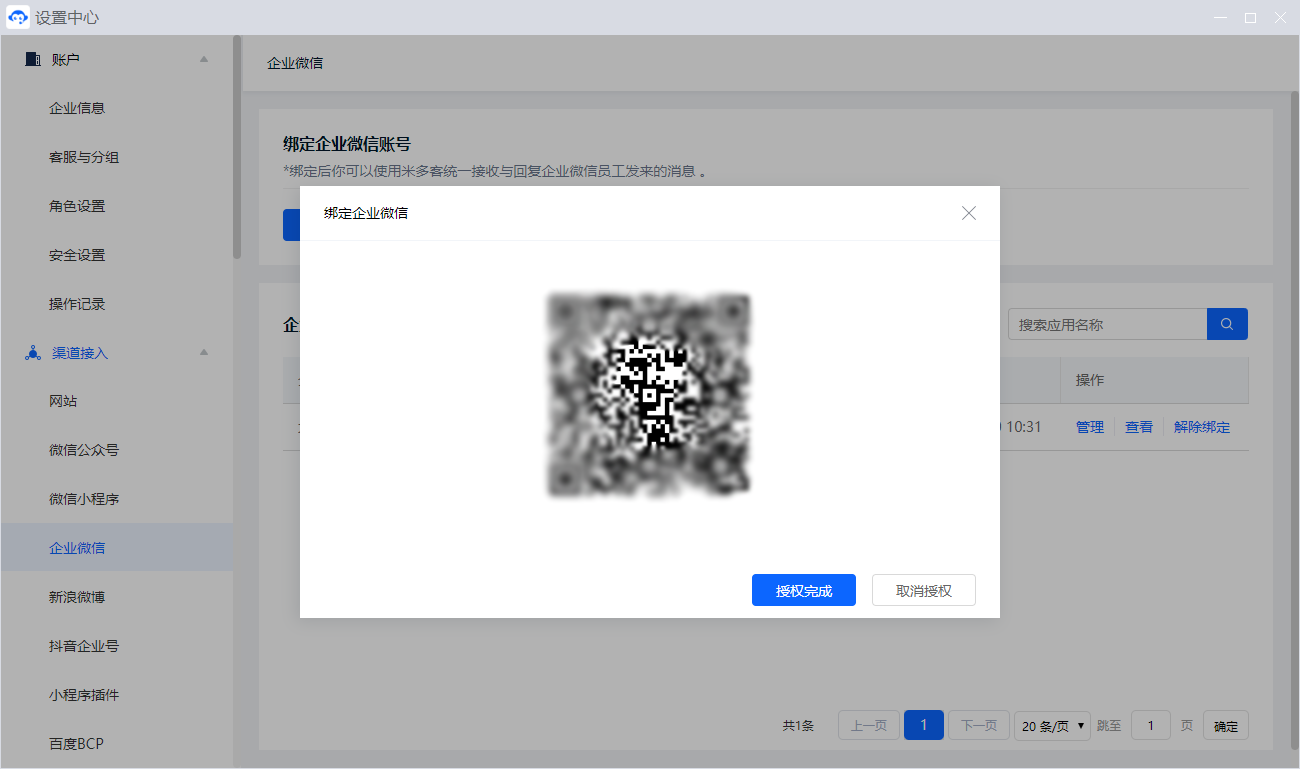The width and height of the screenshot is (1300, 769).
Task: Click the 确定 pagination button
Action: click(1225, 726)
